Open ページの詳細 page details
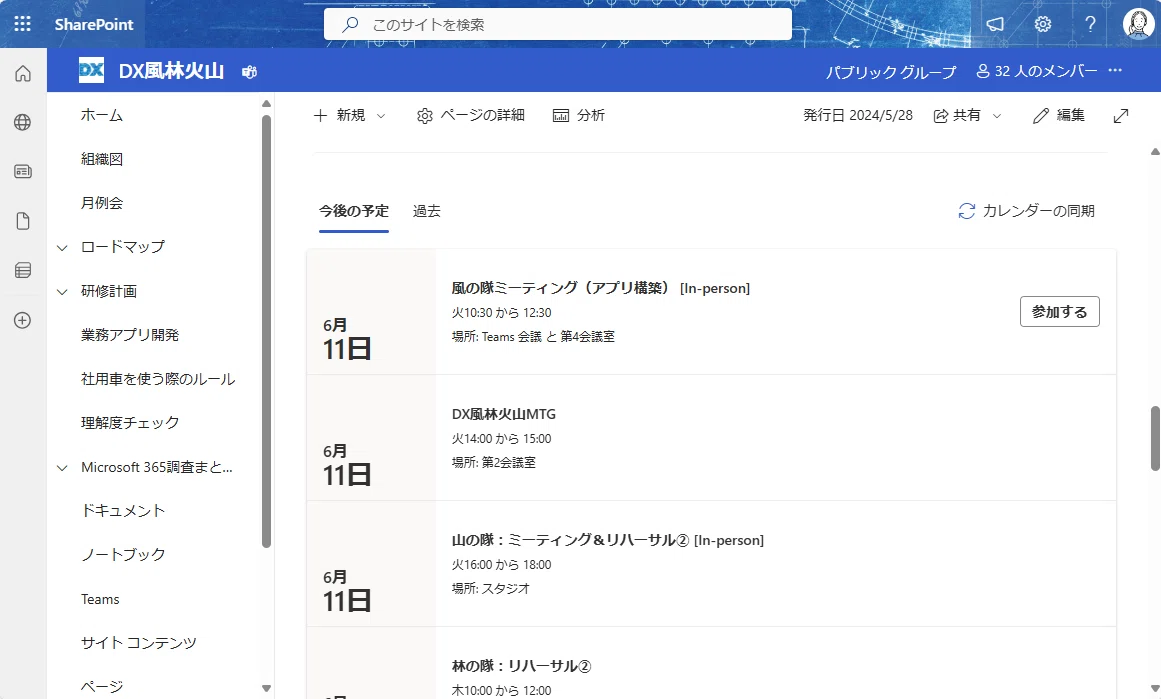 (471, 116)
